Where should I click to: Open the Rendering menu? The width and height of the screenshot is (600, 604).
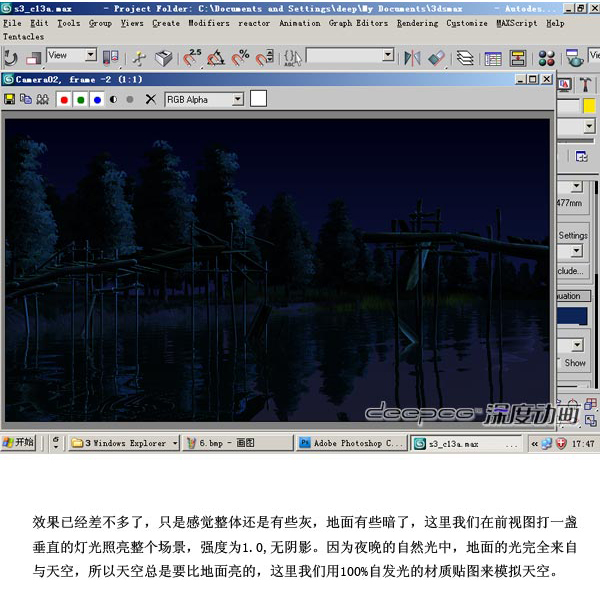[417, 23]
